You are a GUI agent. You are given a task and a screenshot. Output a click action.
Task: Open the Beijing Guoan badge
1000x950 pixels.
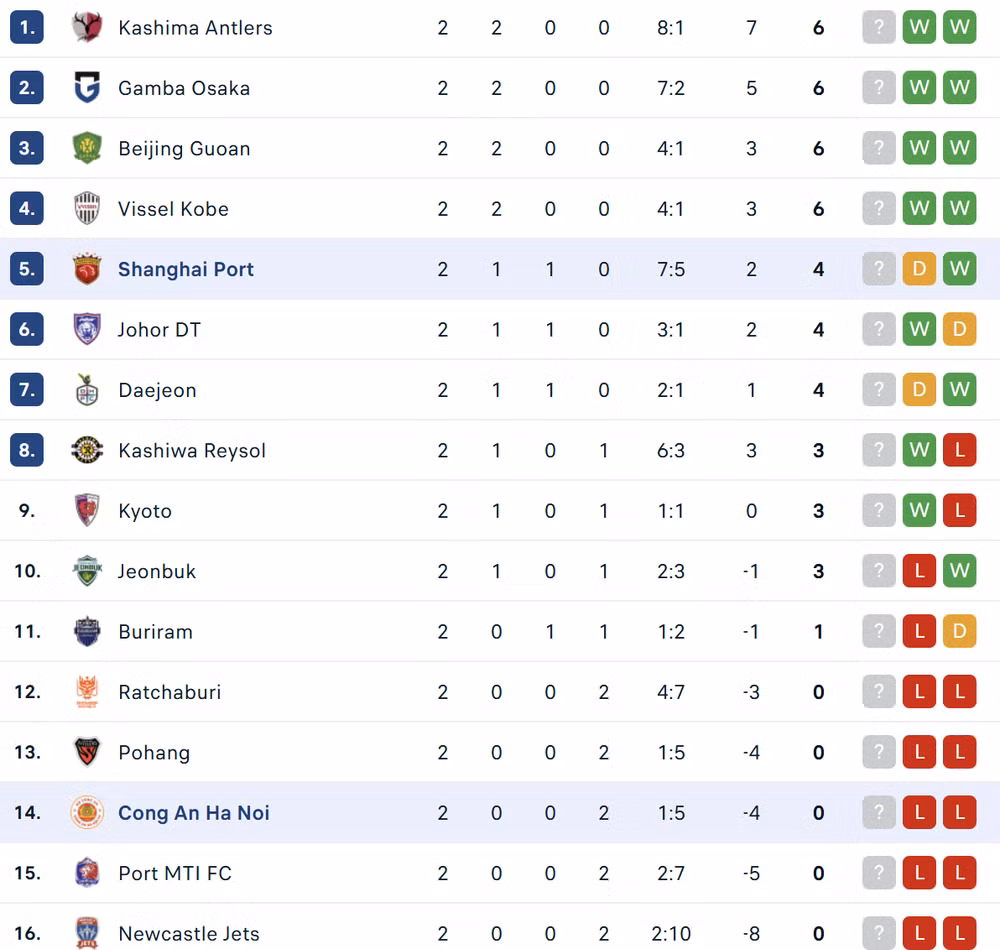tap(87, 148)
